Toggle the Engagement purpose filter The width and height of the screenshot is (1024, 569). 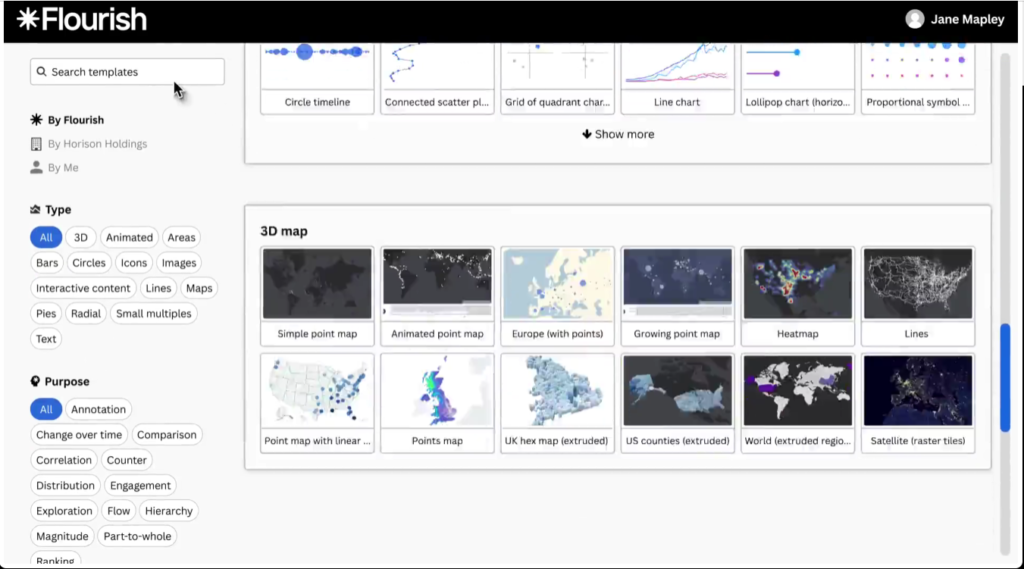140,486
